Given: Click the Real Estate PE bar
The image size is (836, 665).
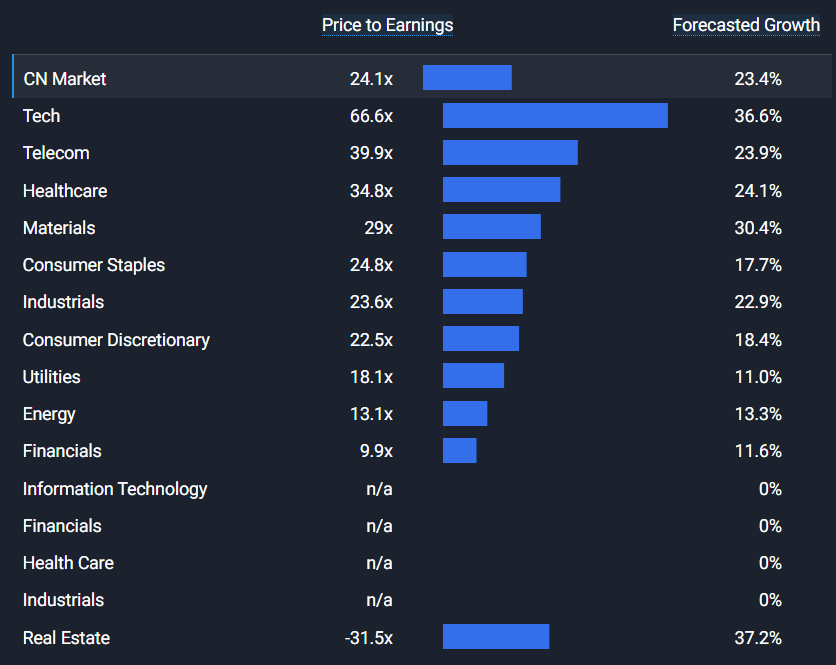Looking at the screenshot, I should [496, 637].
